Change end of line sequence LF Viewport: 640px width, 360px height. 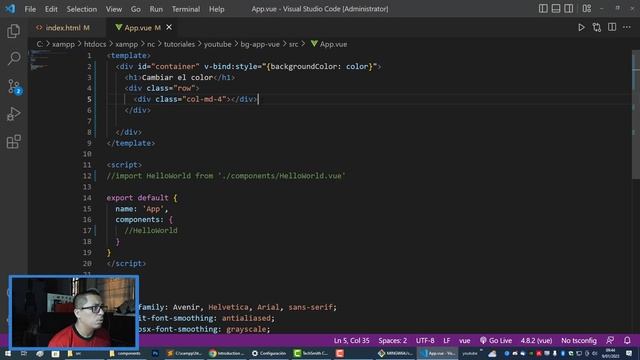coord(447,340)
